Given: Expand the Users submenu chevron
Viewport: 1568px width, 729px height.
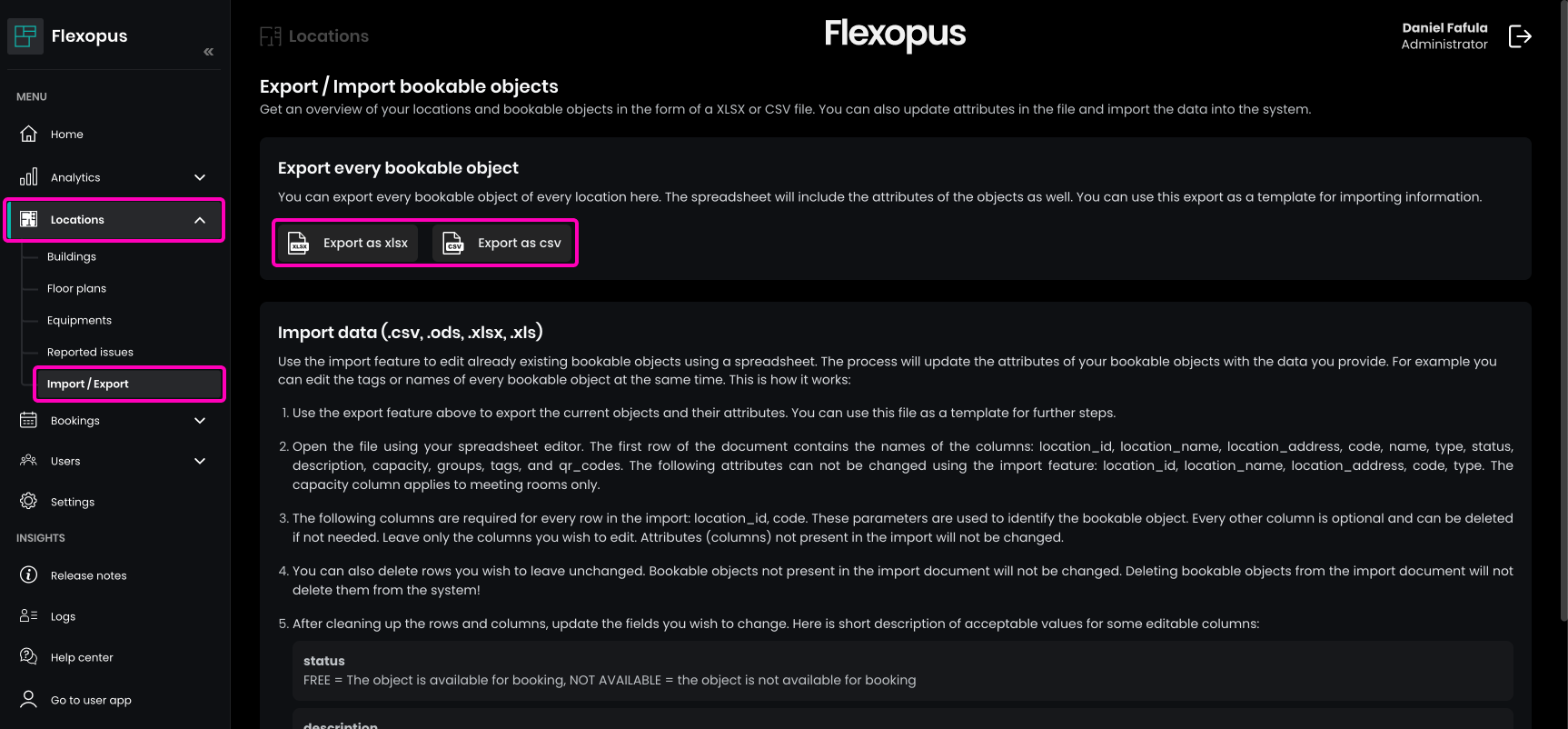Looking at the screenshot, I should pyautogui.click(x=200, y=461).
